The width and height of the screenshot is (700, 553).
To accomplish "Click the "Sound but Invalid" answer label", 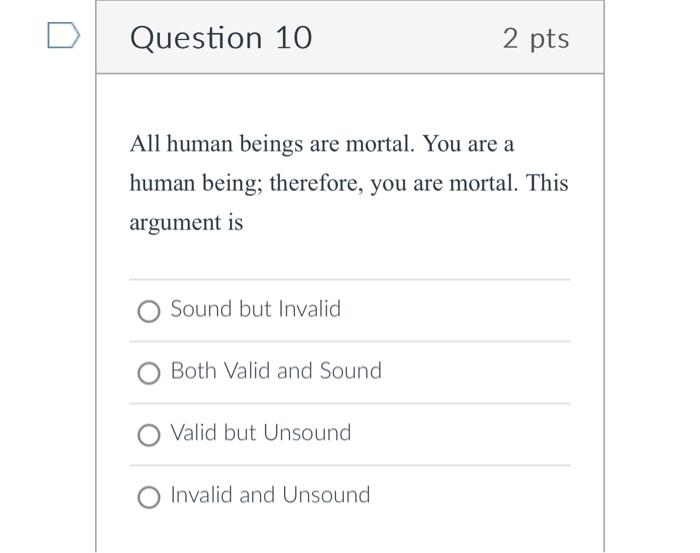I will 256,309.
